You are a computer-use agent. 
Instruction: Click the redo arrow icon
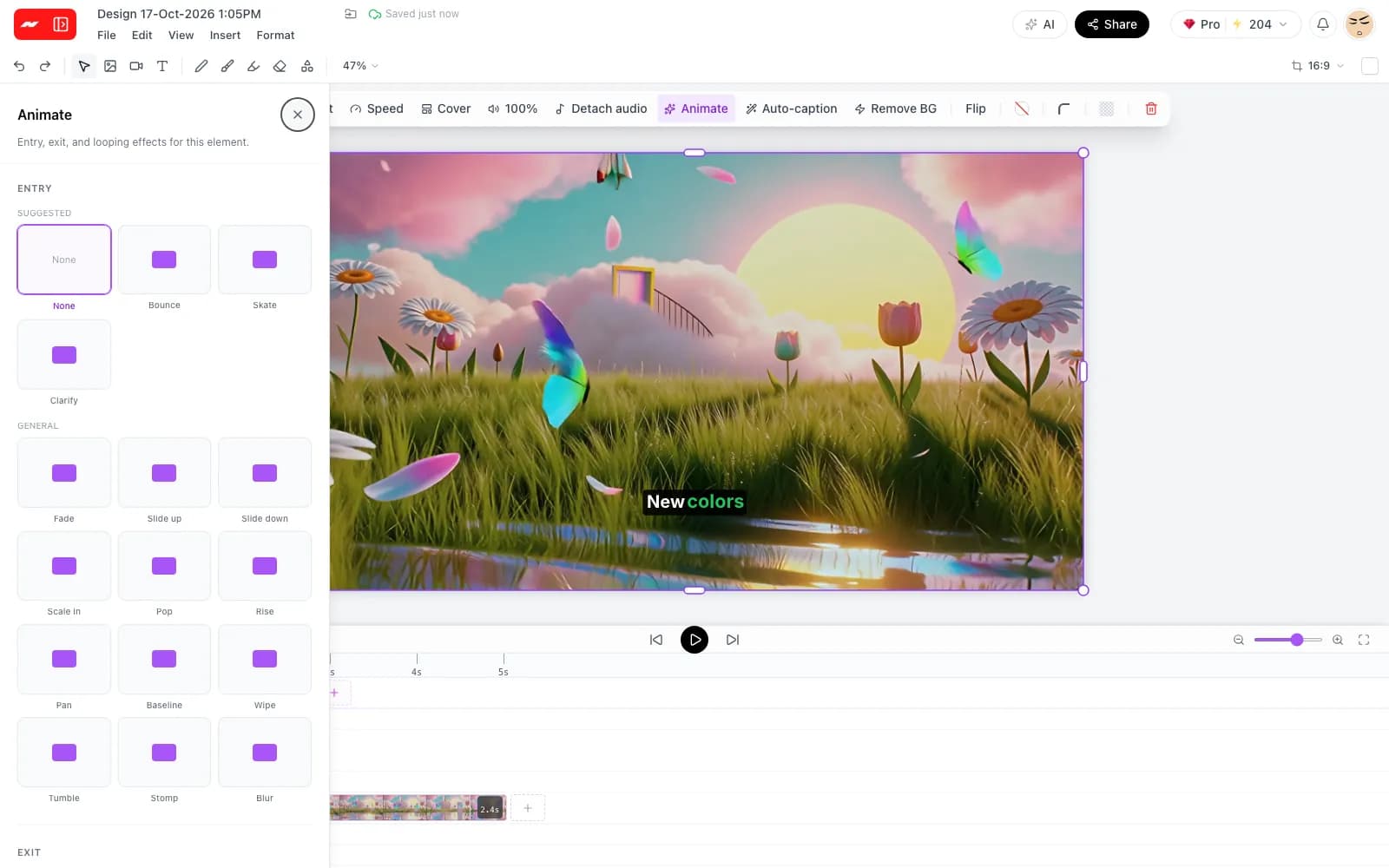tap(45, 66)
